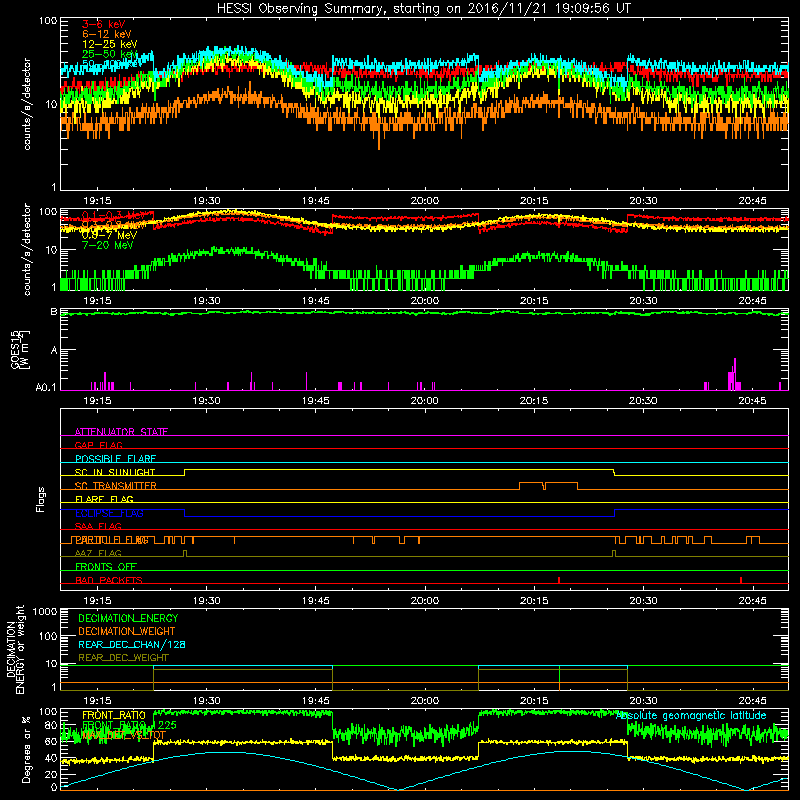Click the 0.8-7 MeV legend label
Viewport: 800px width, 800px height.
(110, 235)
